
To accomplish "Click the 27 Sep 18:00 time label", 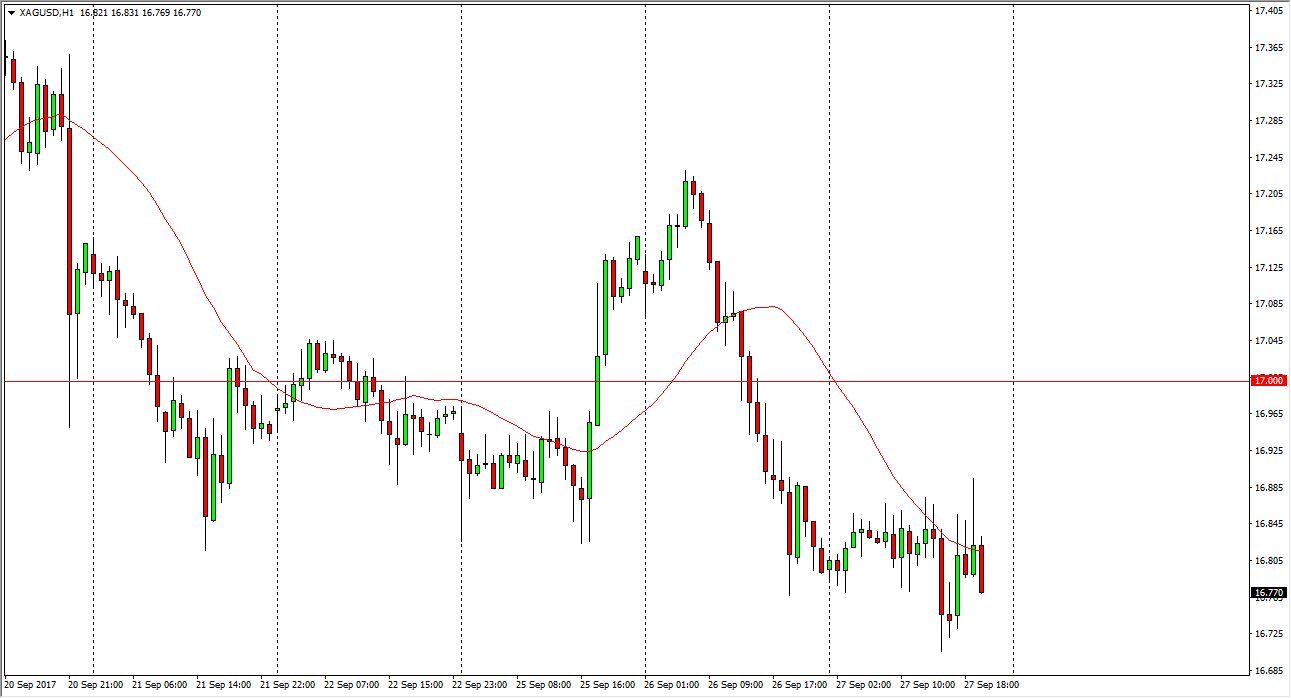I will tap(993, 686).
